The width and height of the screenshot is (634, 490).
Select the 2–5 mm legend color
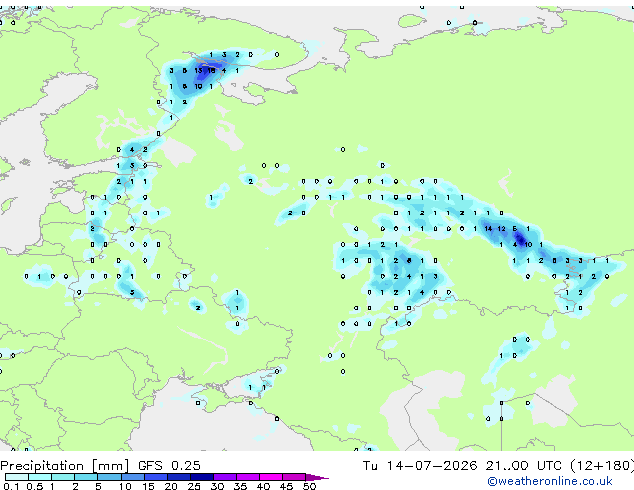tap(86, 477)
